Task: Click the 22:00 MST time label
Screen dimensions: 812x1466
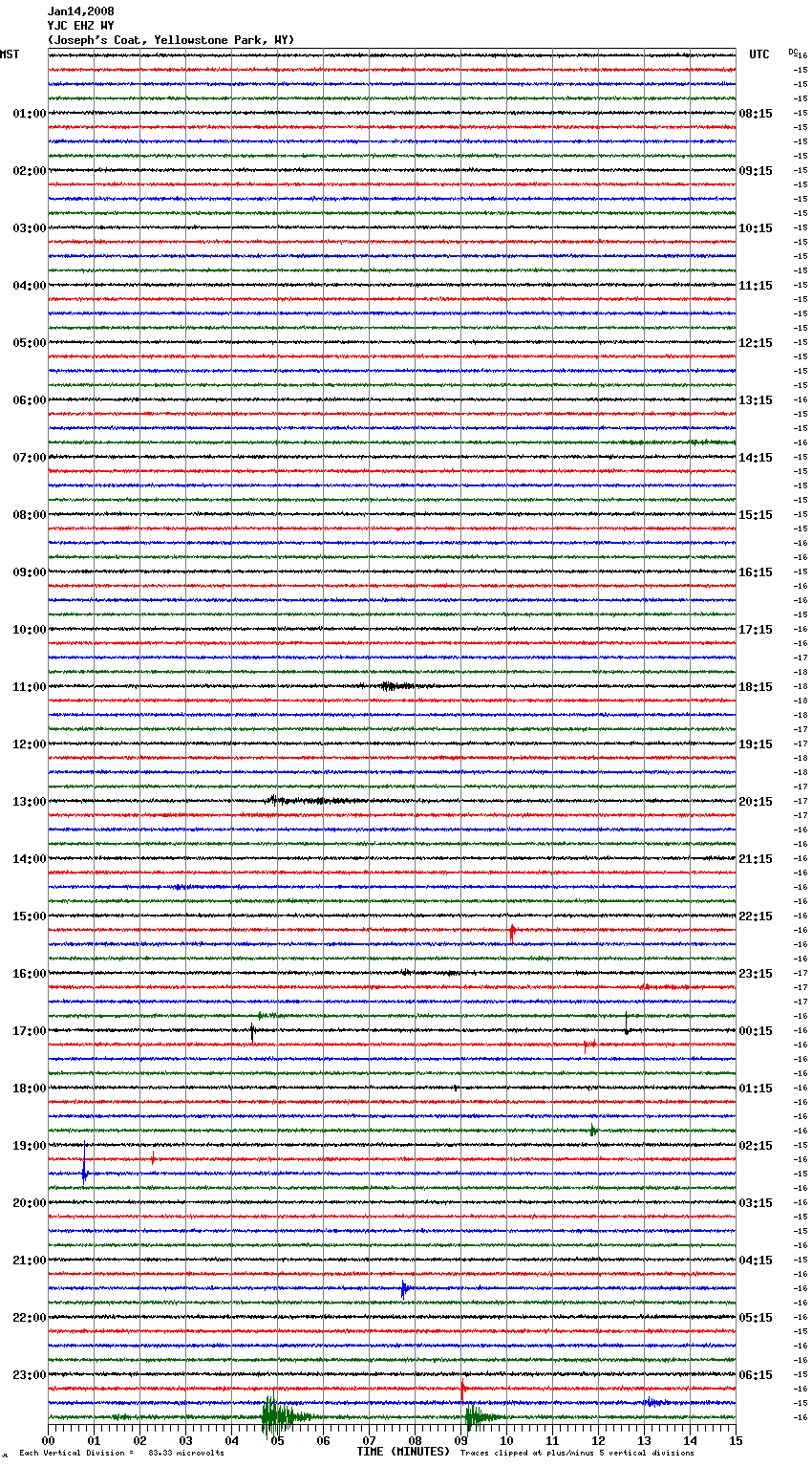Action: 30,1318
